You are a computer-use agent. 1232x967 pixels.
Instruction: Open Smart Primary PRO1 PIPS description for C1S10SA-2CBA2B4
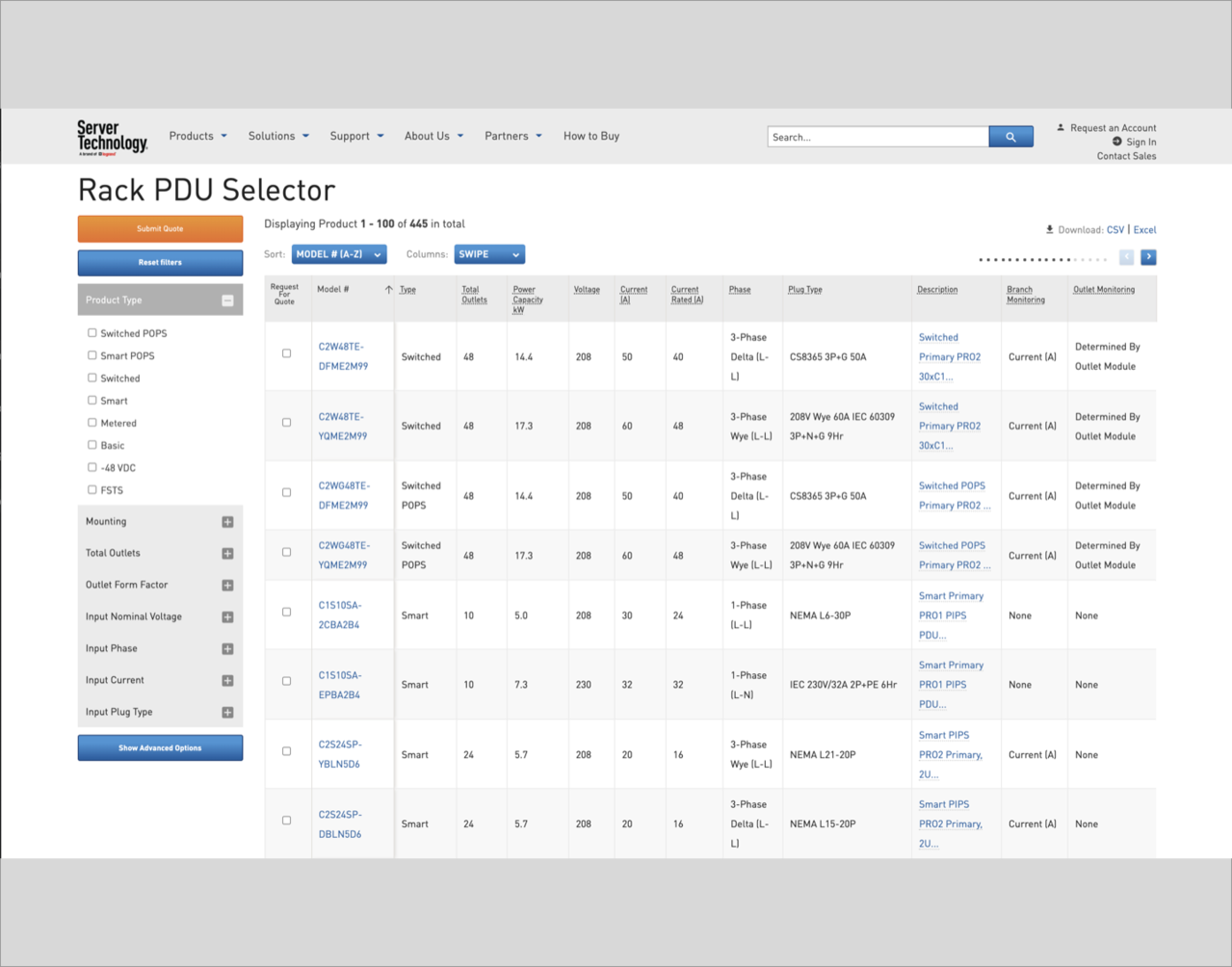pyautogui.click(x=951, y=615)
